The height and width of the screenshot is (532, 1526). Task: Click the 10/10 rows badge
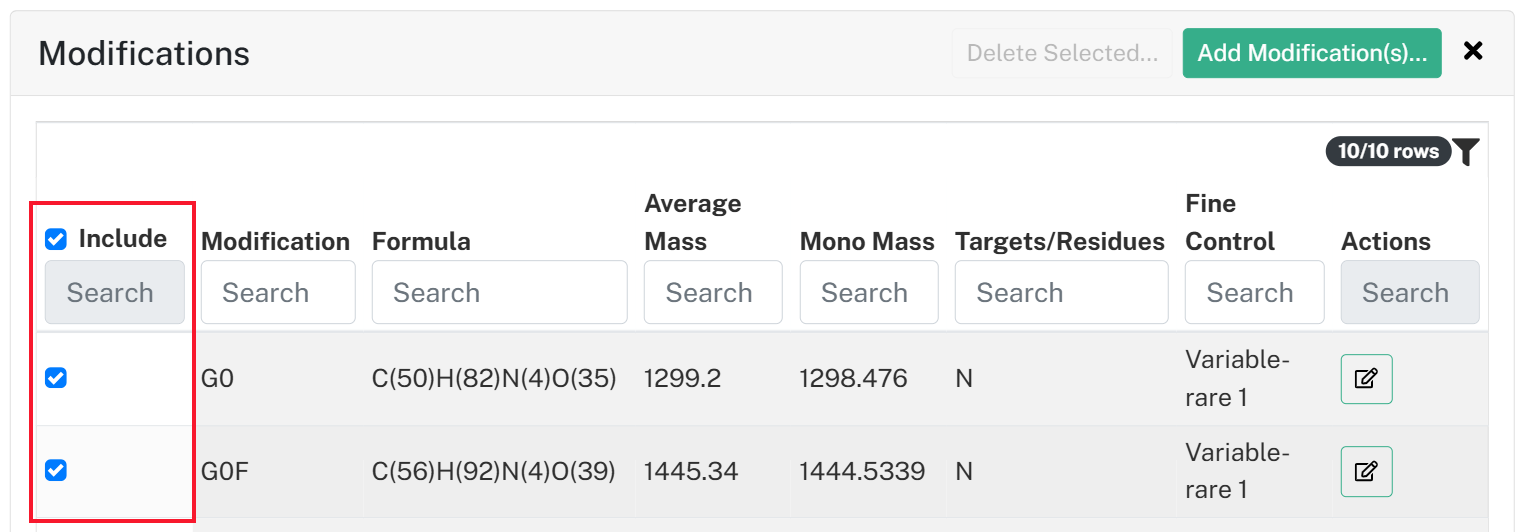coord(1388,151)
